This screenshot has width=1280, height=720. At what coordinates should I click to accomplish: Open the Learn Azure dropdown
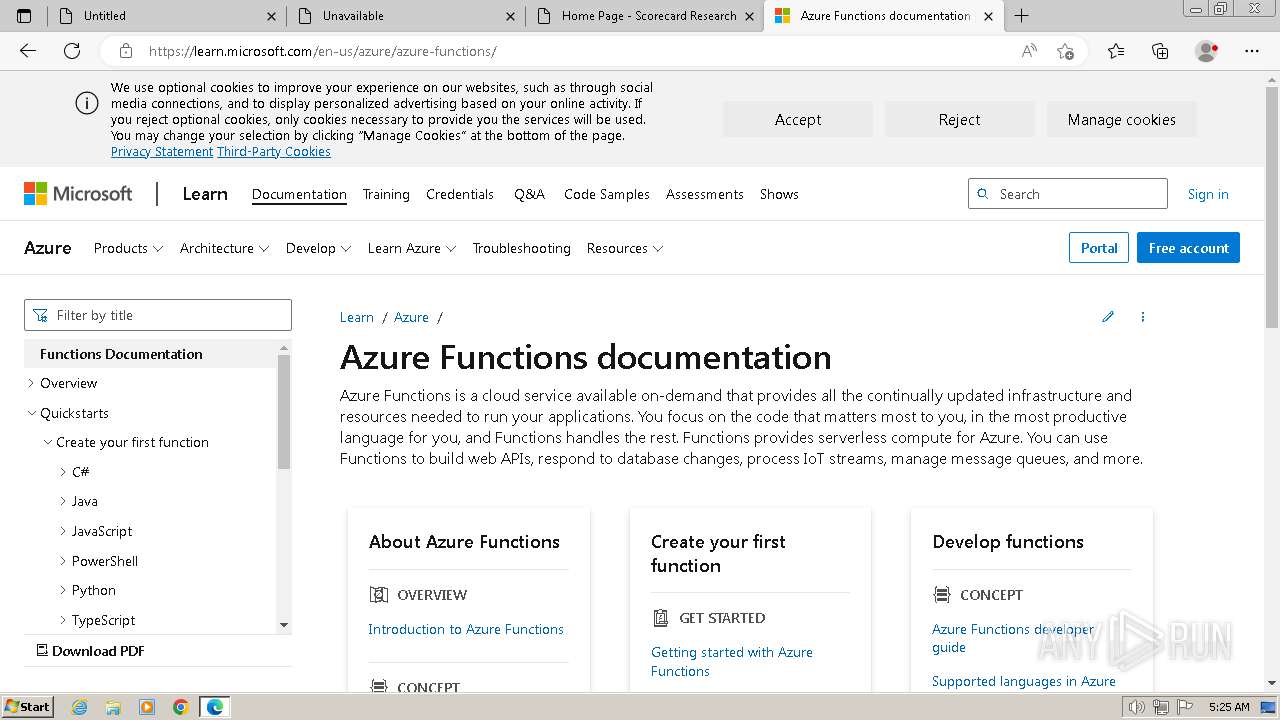tap(411, 248)
